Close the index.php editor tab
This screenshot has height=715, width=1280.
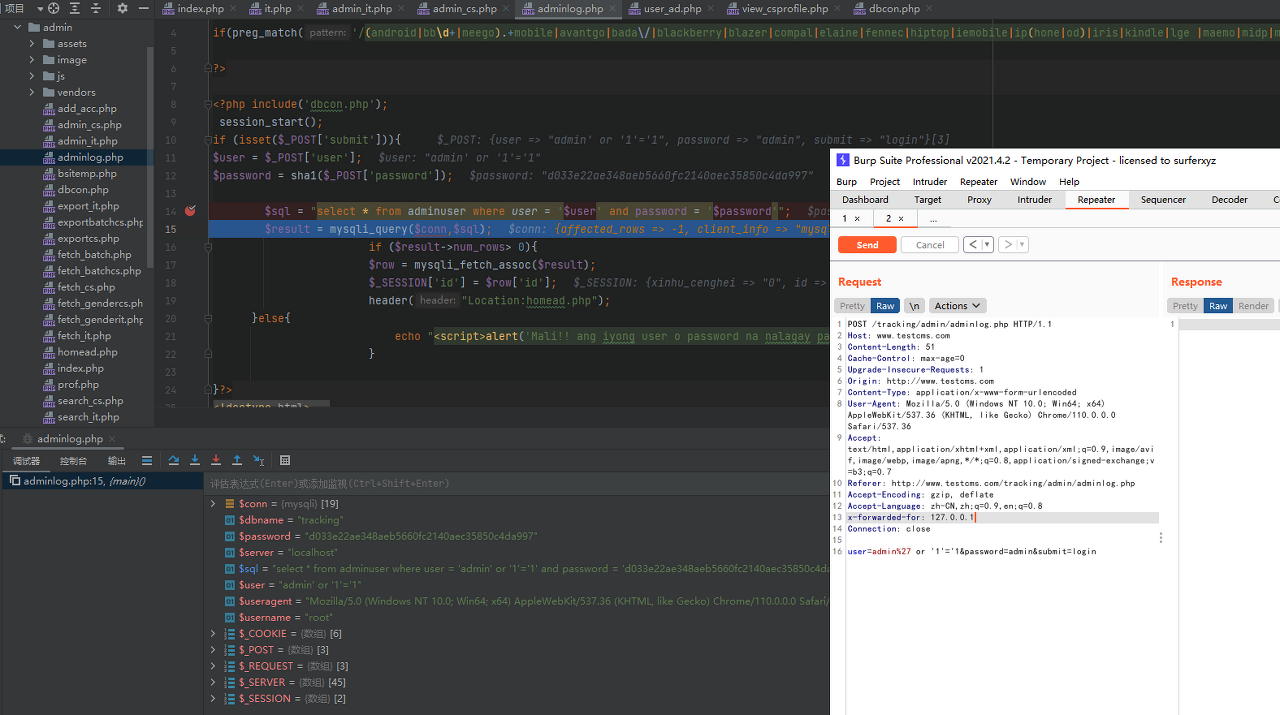pyautogui.click(x=234, y=9)
